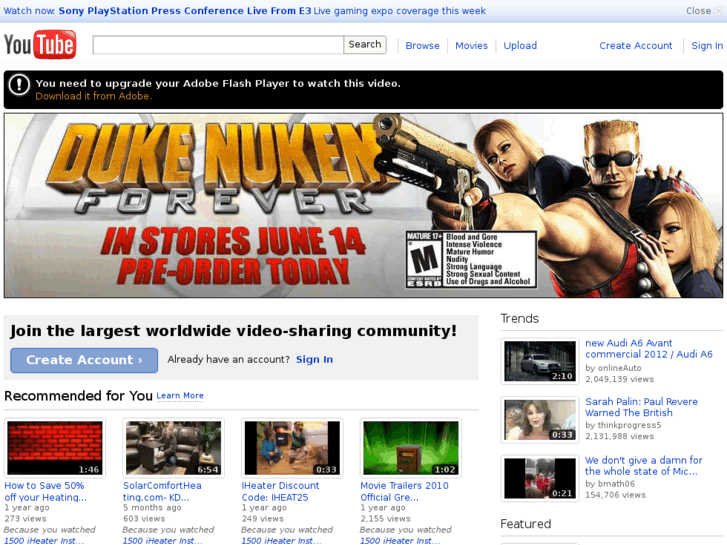Open the bmath06 trend video thumbnail
Viewport: 727px width, 545px height.
point(540,478)
